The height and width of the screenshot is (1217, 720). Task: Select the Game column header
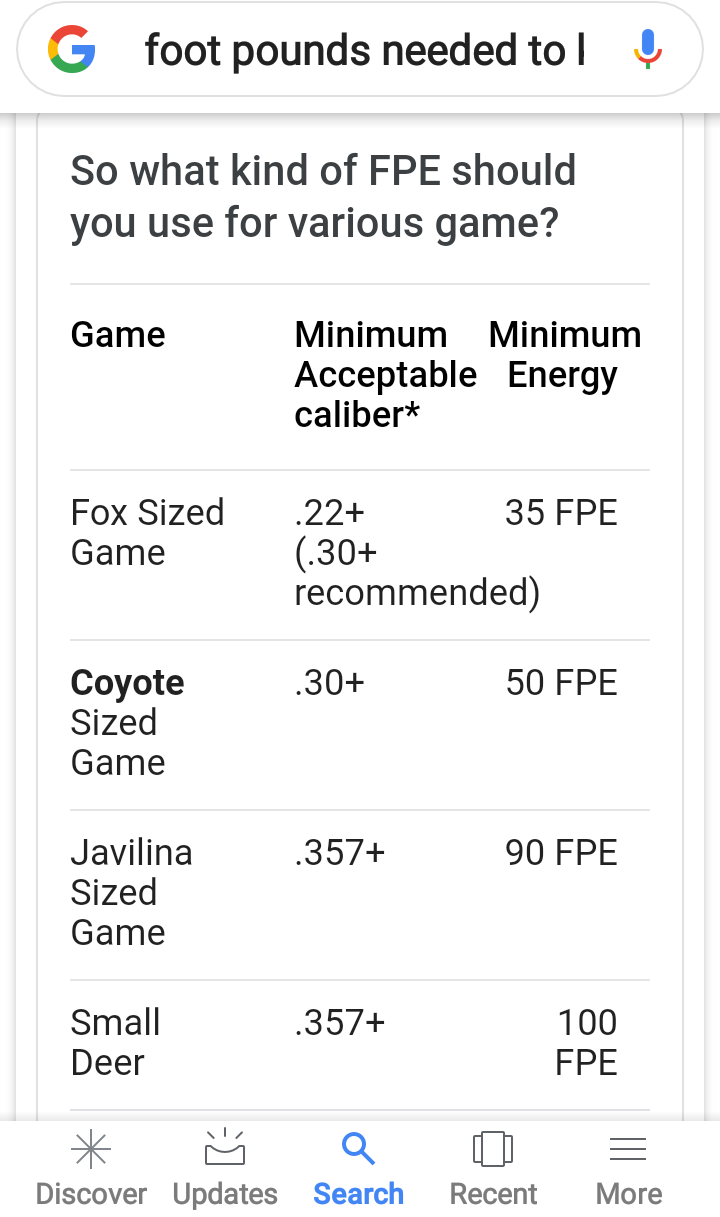pyautogui.click(x=118, y=335)
